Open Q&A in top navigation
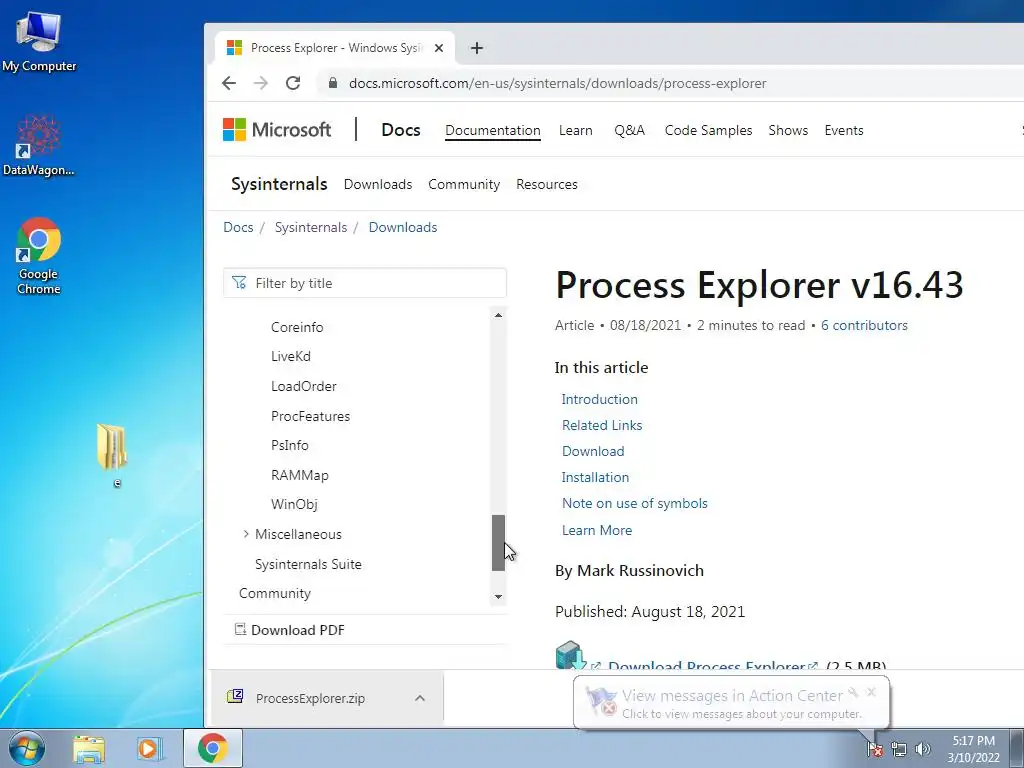This screenshot has height=768, width=1024. pos(629,130)
